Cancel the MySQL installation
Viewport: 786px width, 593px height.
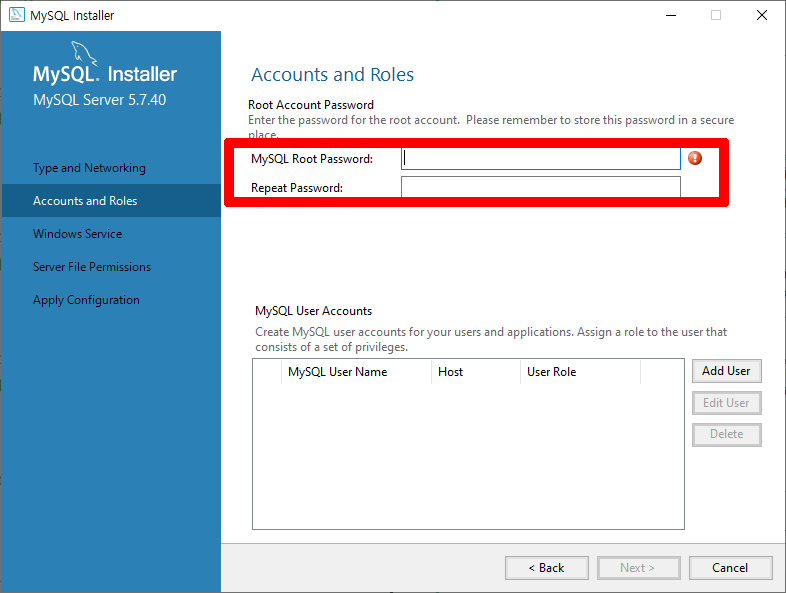(730, 568)
